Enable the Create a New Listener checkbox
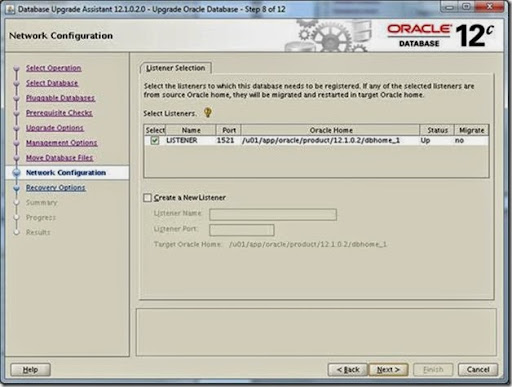512x387 pixels. tap(147, 198)
